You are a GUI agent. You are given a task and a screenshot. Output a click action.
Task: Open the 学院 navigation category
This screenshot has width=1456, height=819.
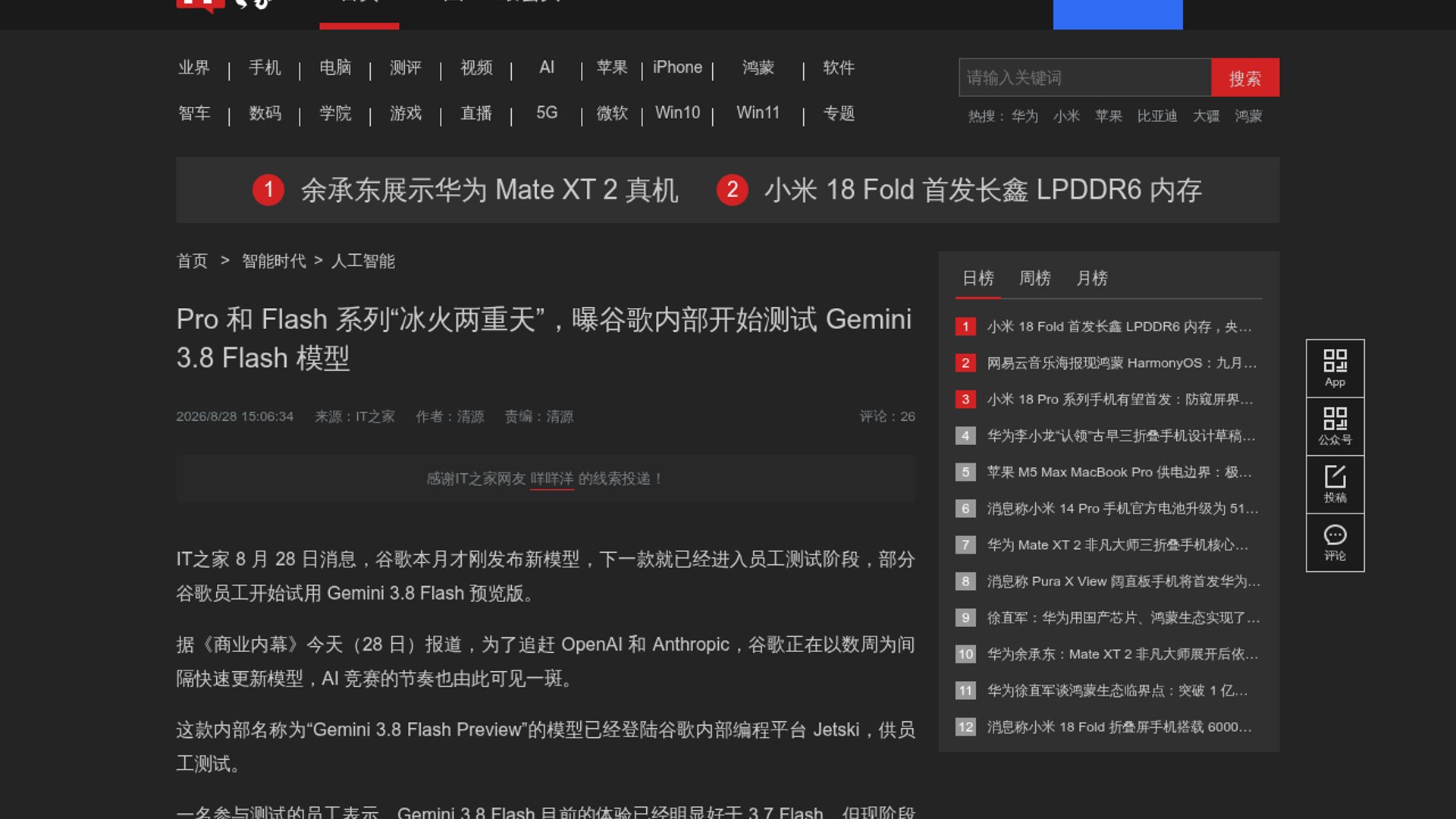pyautogui.click(x=335, y=113)
